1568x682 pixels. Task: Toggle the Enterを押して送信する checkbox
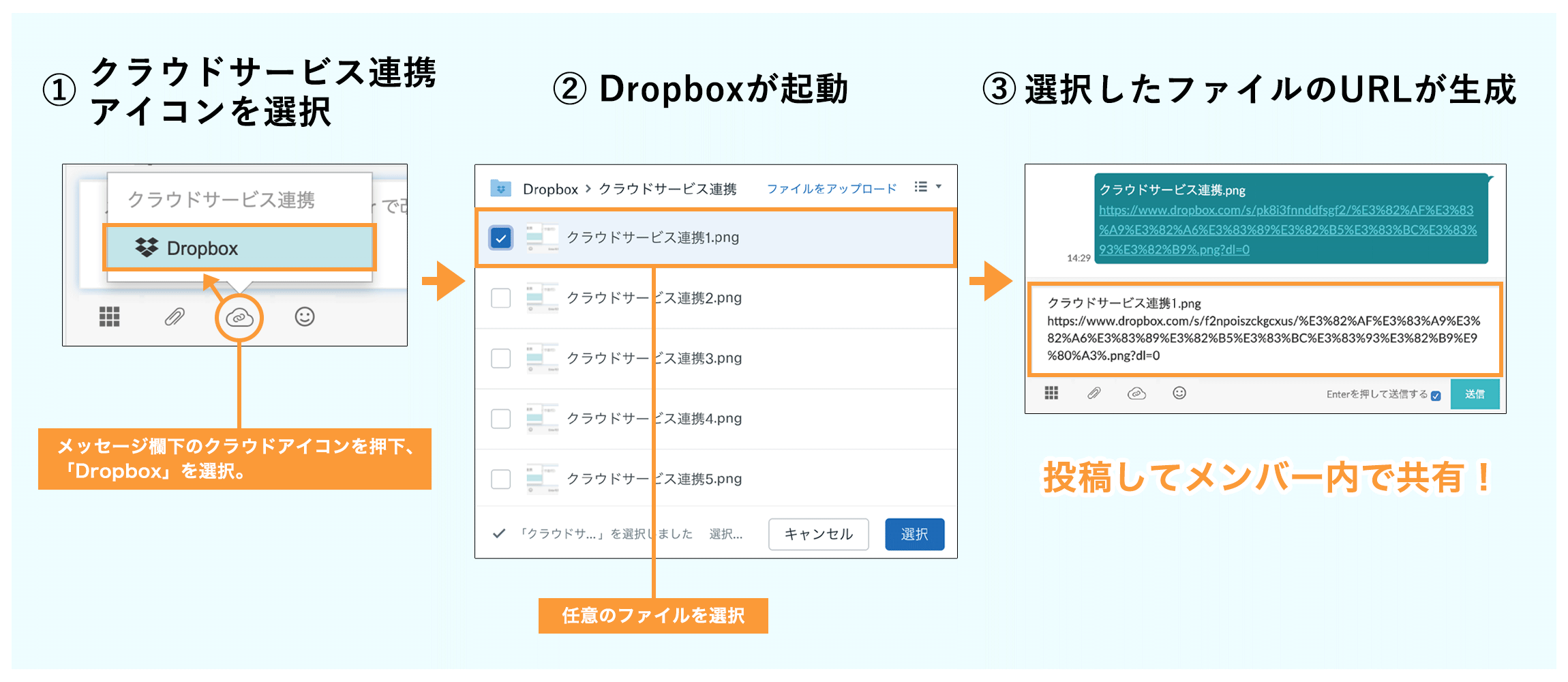click(1436, 396)
